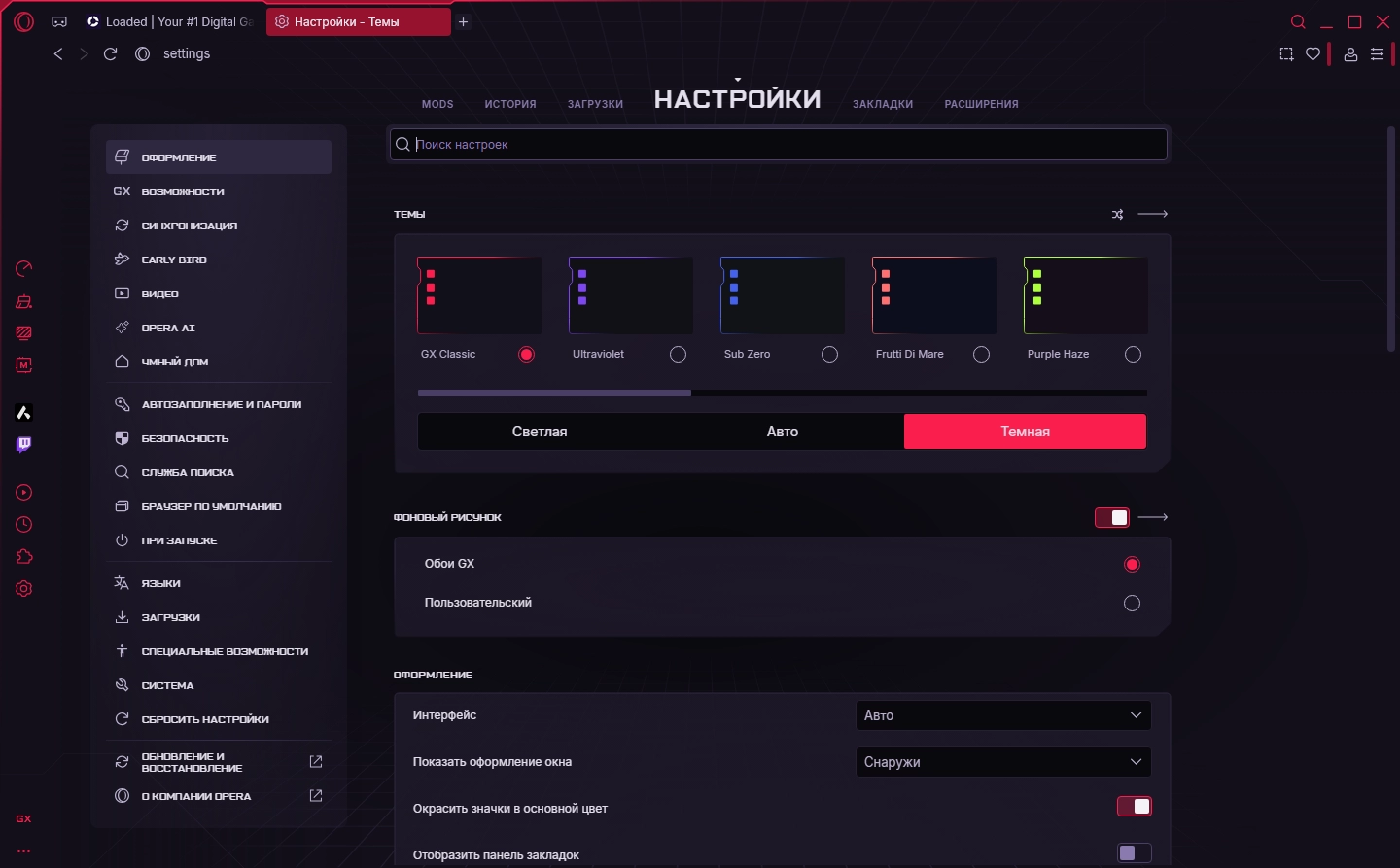Set the Темная dark mode

click(1025, 432)
